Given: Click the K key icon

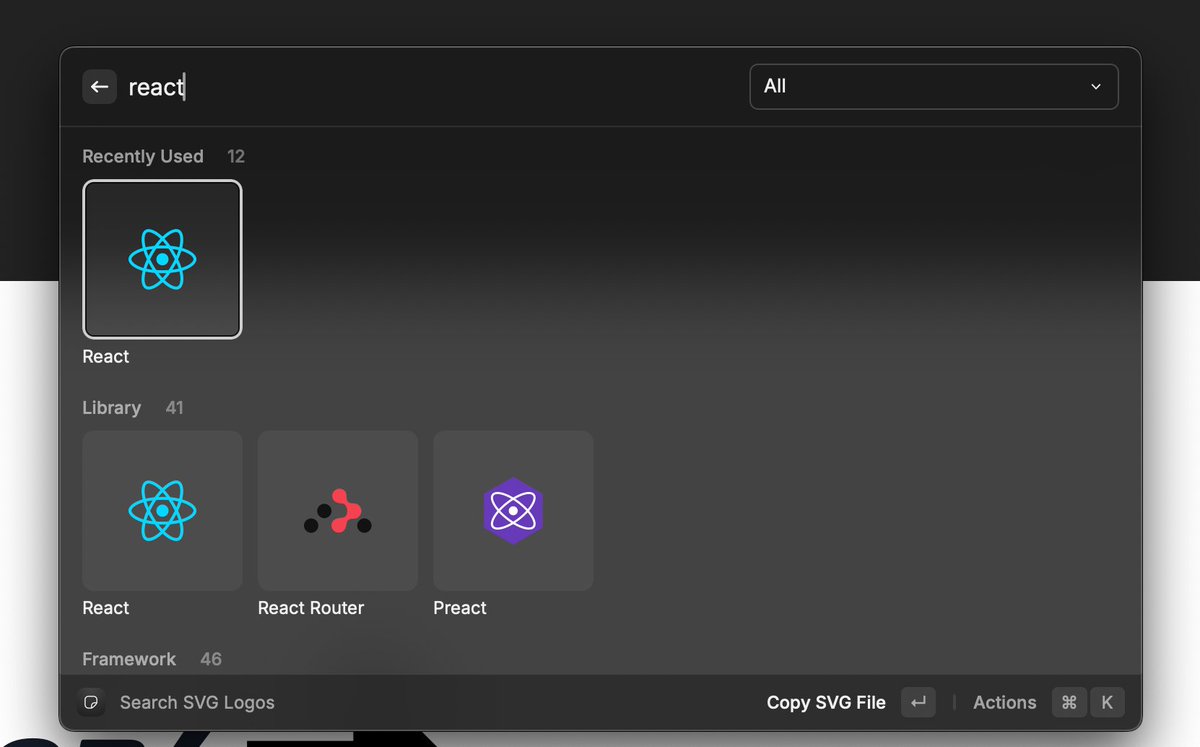Looking at the screenshot, I should (x=1107, y=702).
